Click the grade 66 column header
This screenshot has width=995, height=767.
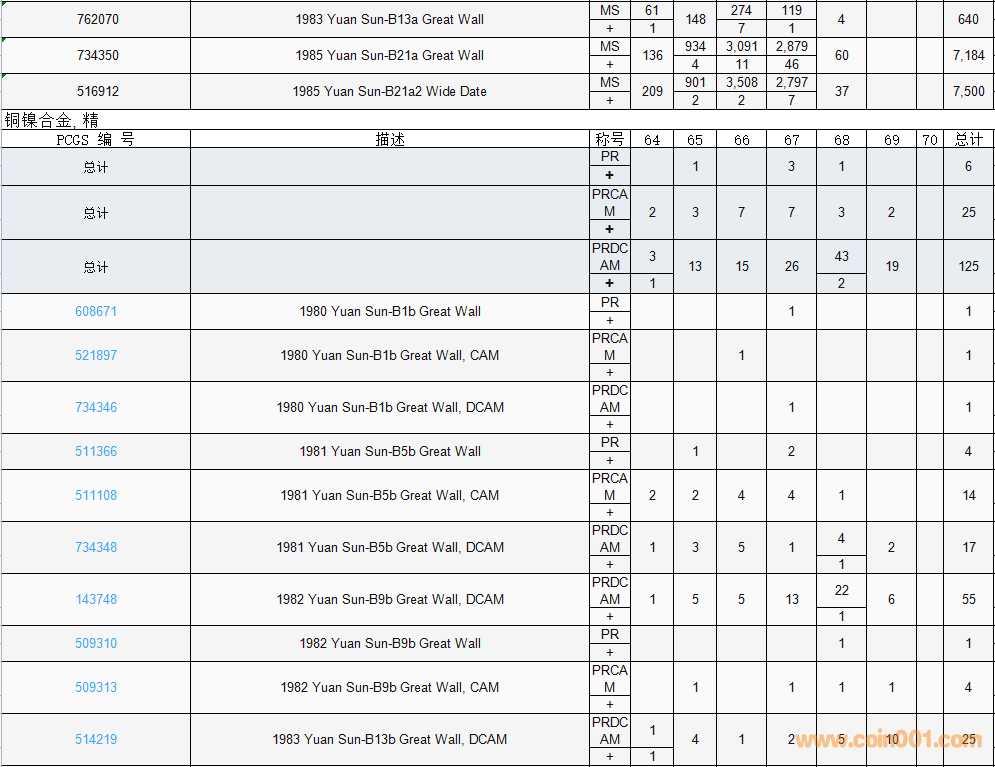(x=742, y=140)
